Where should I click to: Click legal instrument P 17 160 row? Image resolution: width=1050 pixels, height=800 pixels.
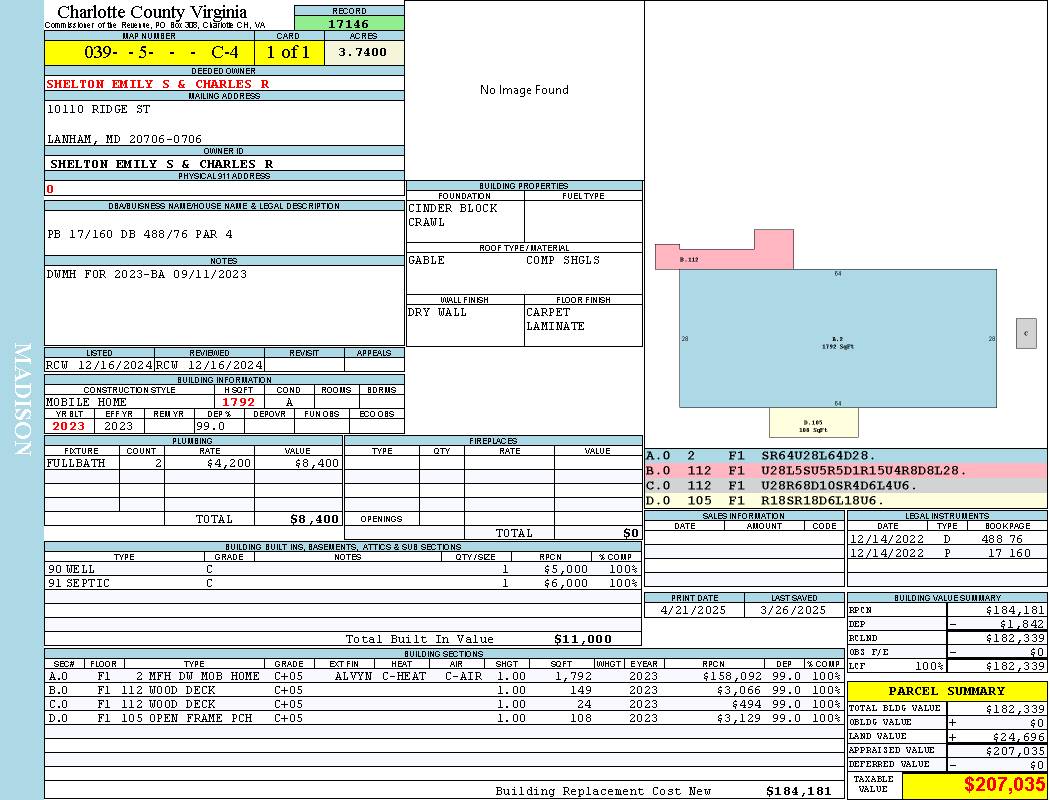[x=947, y=553]
